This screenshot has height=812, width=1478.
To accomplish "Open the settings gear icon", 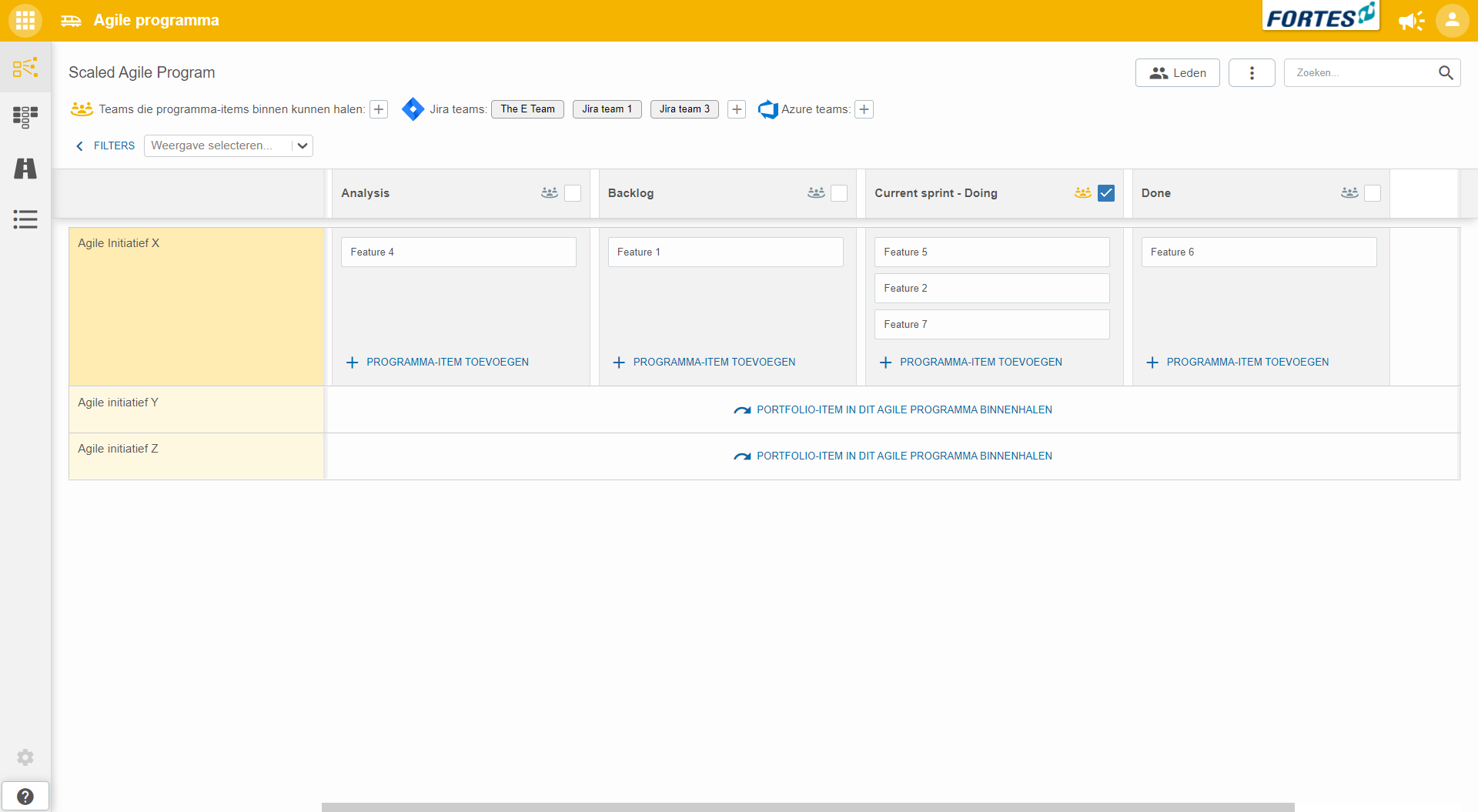I will pos(25,757).
